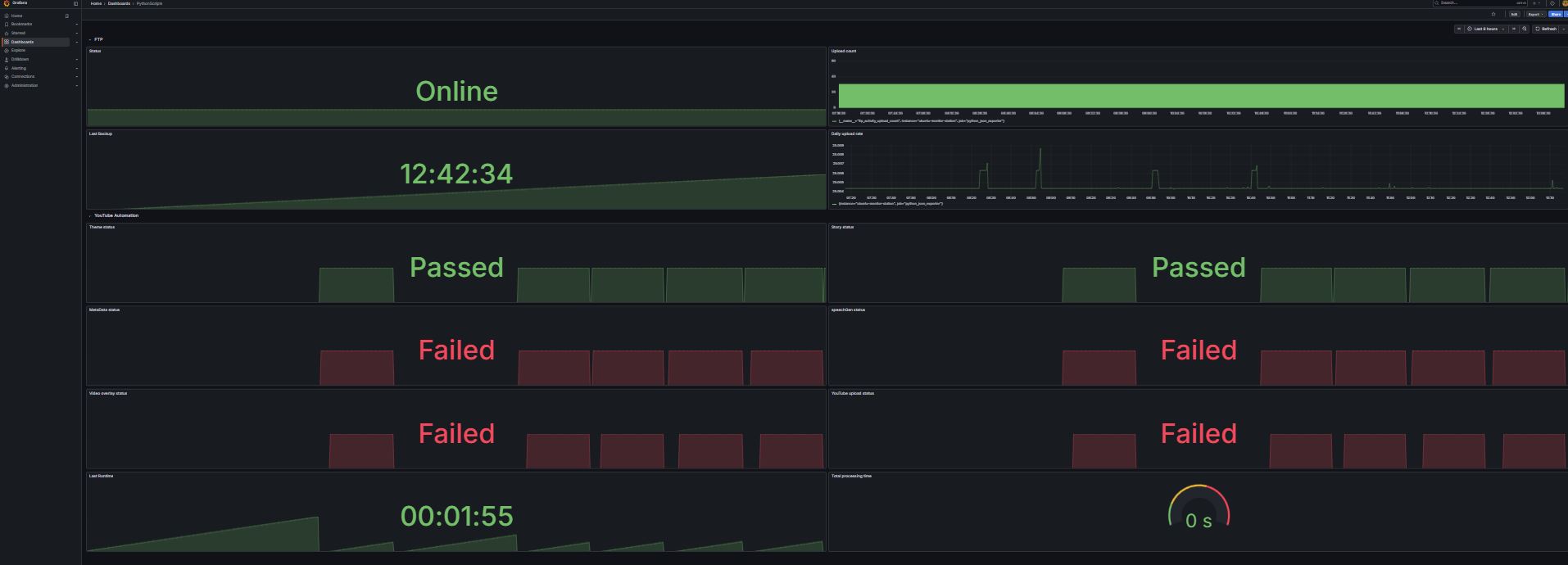Click the Online status value
This screenshot has height=565, width=1568.
point(456,91)
